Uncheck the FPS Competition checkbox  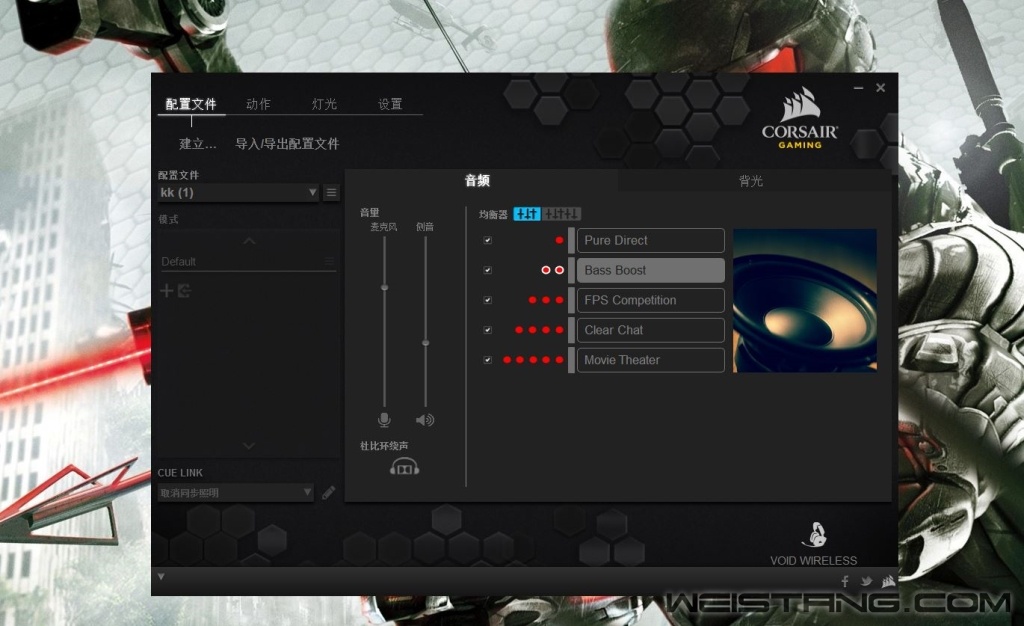(x=487, y=300)
